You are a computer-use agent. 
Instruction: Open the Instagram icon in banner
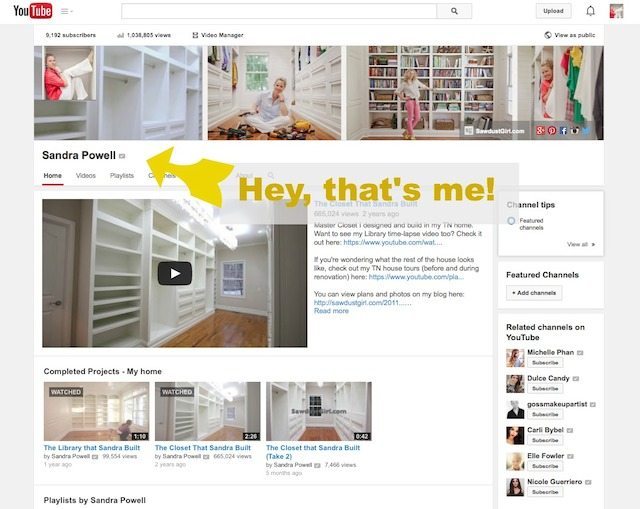[x=575, y=131]
